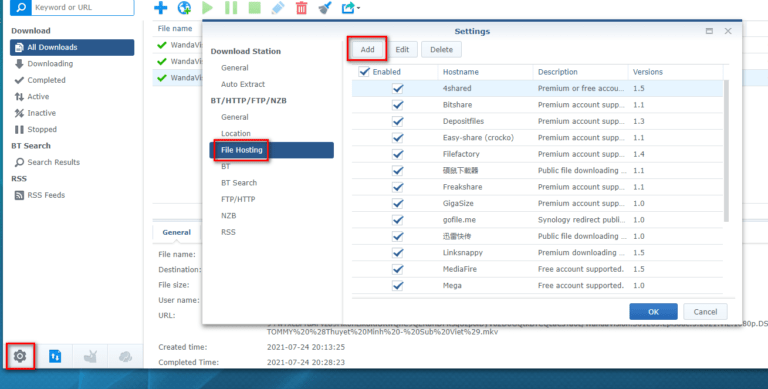This screenshot has height=389, width=768.
Task: Confirm settings with OK button
Action: tap(653, 312)
